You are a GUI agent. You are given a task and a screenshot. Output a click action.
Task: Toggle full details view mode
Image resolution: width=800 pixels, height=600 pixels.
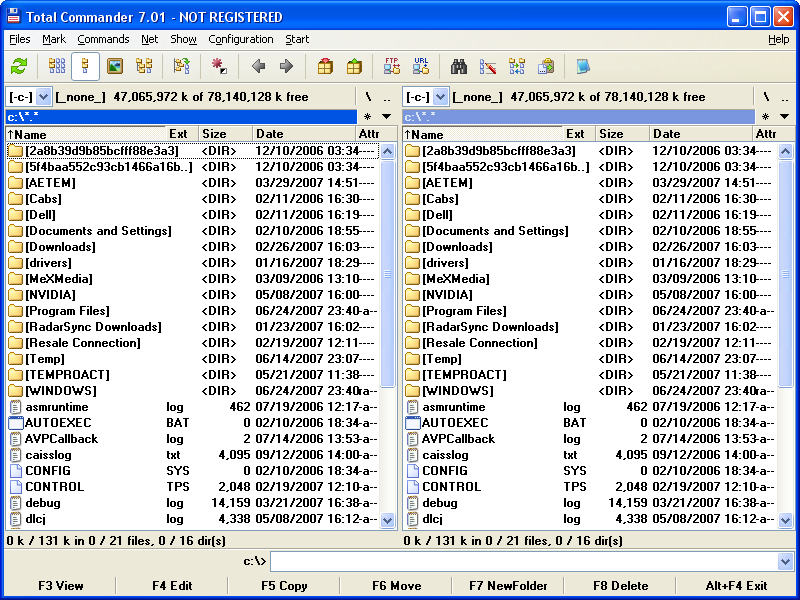click(84, 66)
